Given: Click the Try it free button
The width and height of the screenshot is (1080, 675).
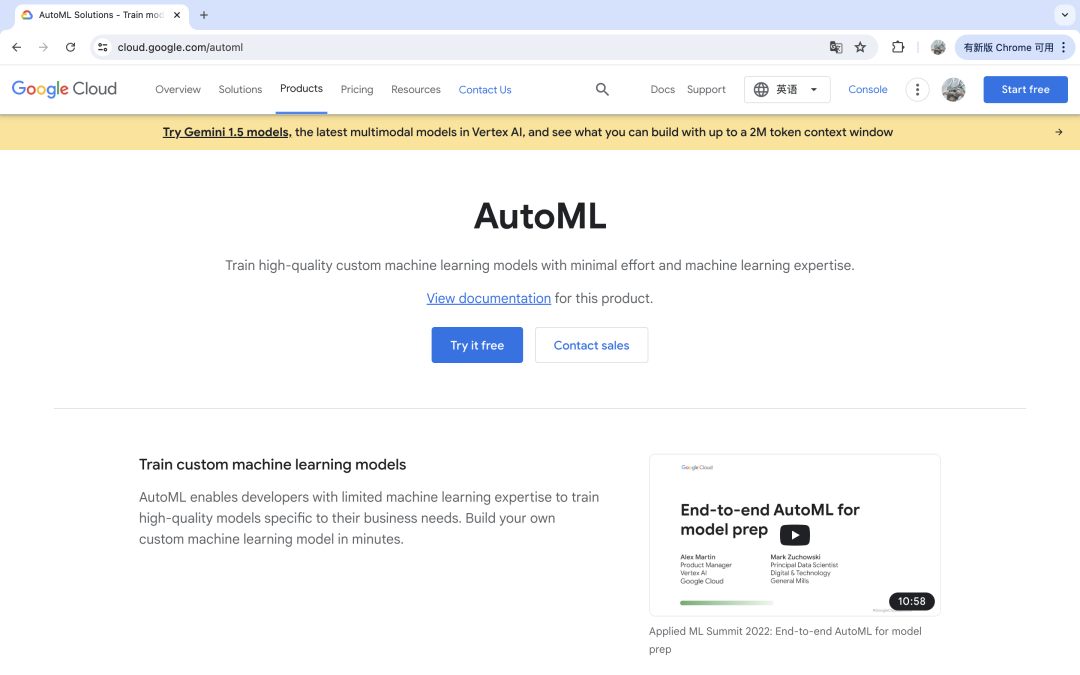Looking at the screenshot, I should tap(477, 345).
